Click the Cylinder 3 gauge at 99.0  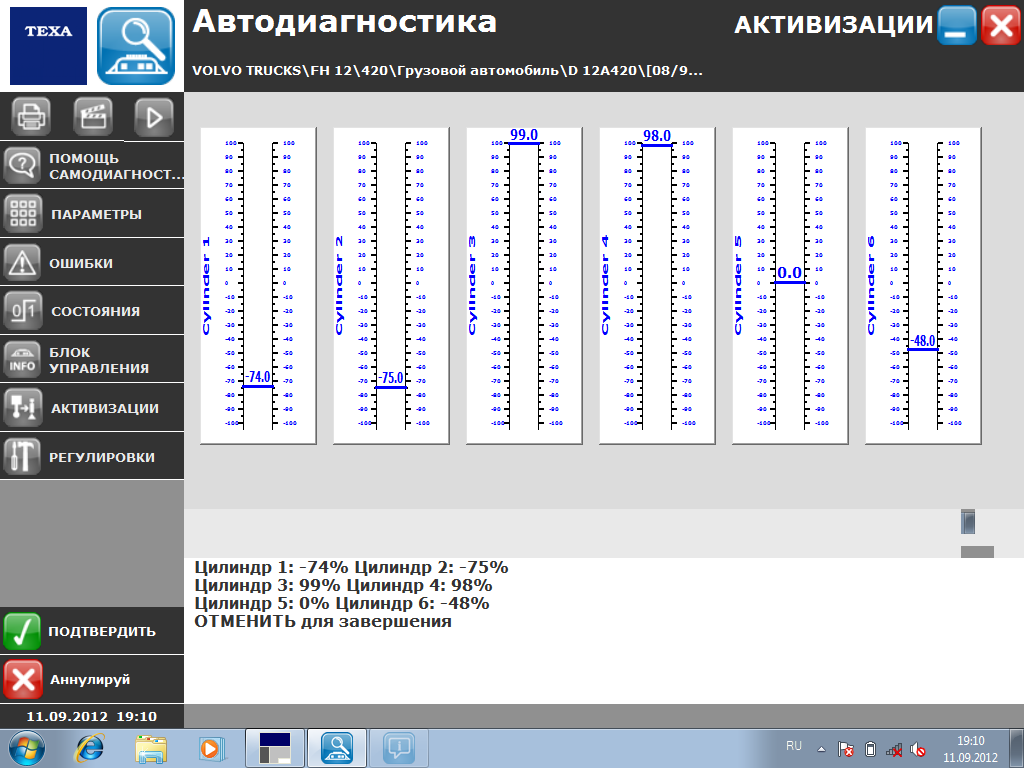[524, 285]
